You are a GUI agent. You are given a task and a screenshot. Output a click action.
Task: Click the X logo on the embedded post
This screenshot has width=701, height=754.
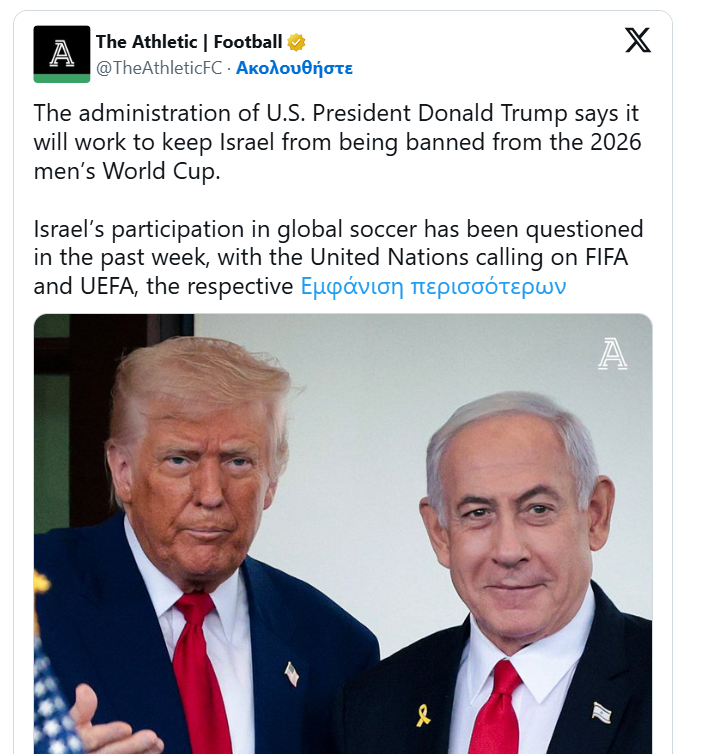pyautogui.click(x=638, y=40)
